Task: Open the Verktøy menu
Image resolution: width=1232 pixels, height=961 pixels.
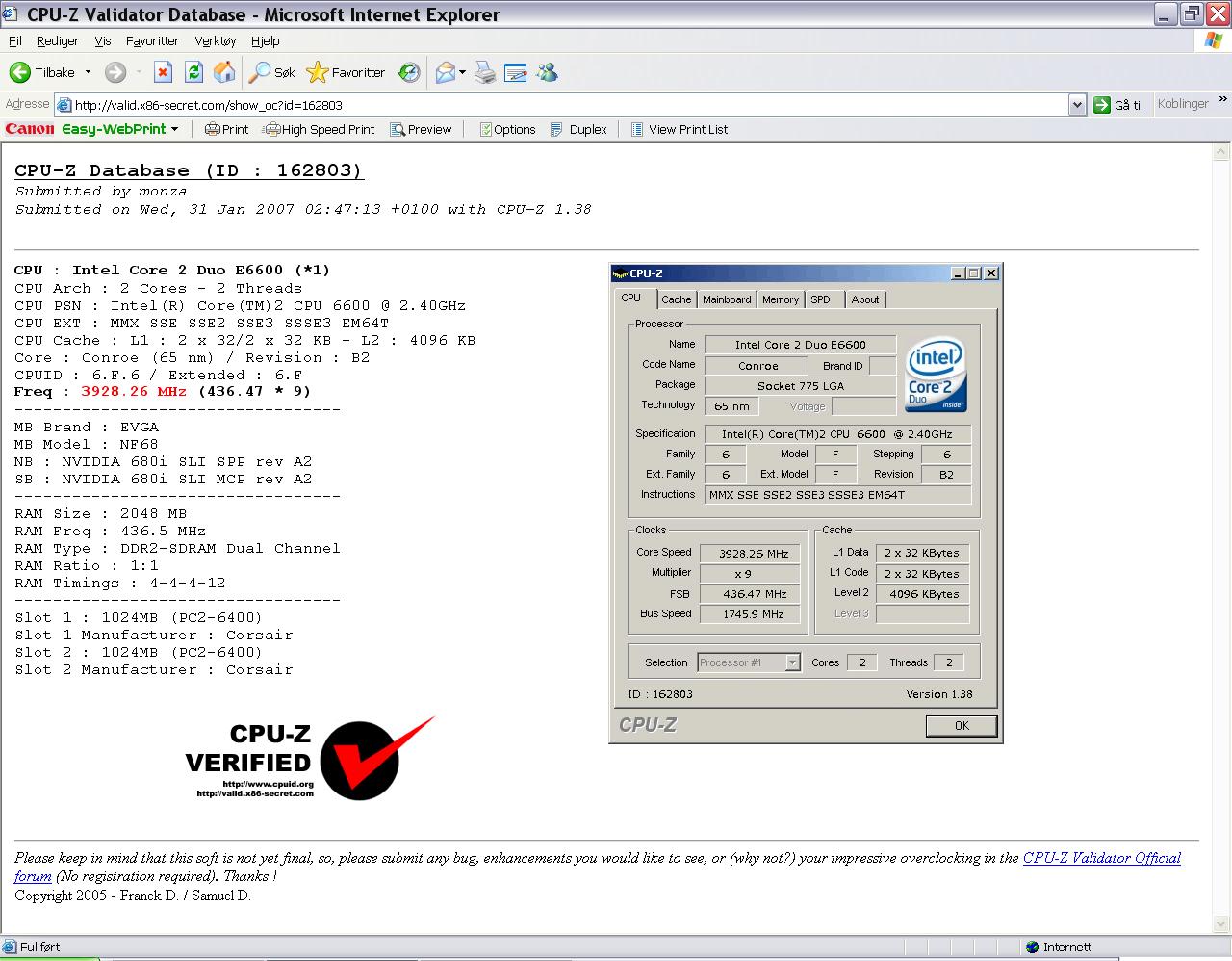Action: click(215, 41)
